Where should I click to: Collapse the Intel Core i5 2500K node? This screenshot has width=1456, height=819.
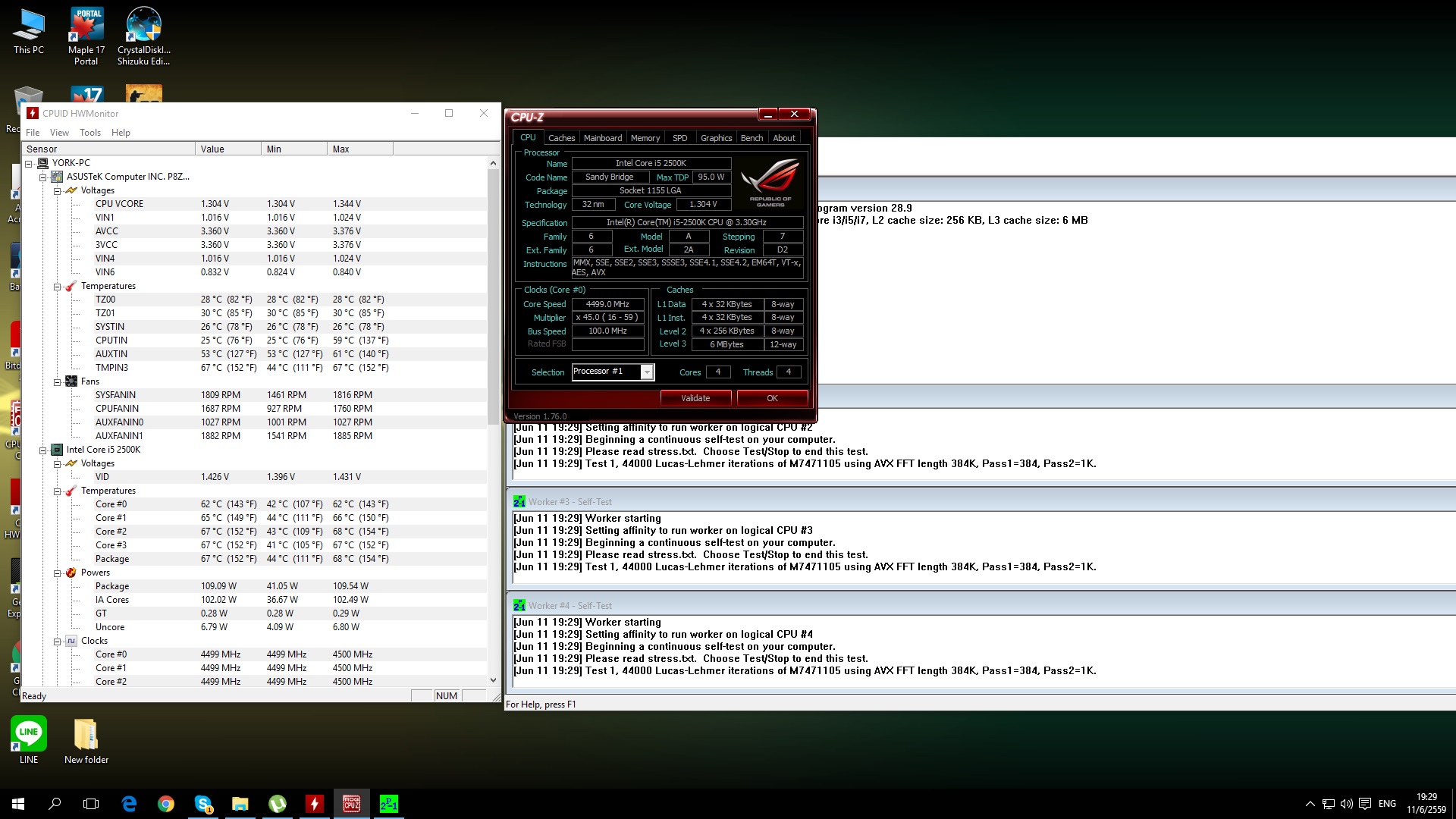[43, 450]
